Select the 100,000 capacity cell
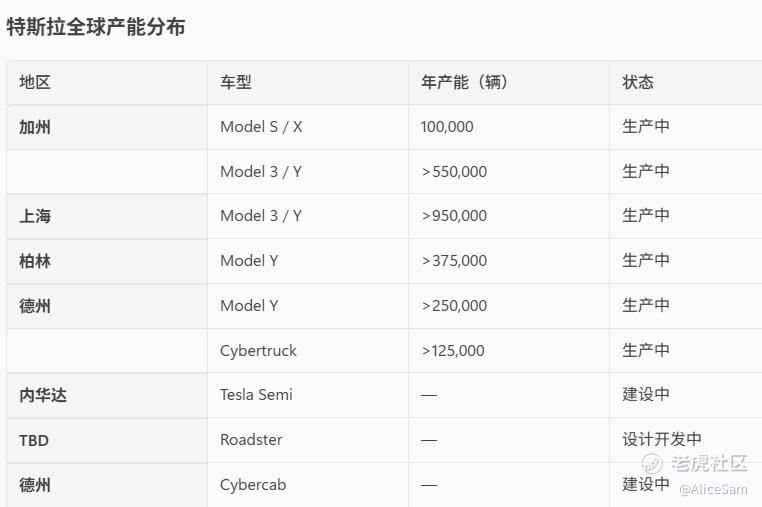Image resolution: width=762 pixels, height=507 pixels. 447,127
